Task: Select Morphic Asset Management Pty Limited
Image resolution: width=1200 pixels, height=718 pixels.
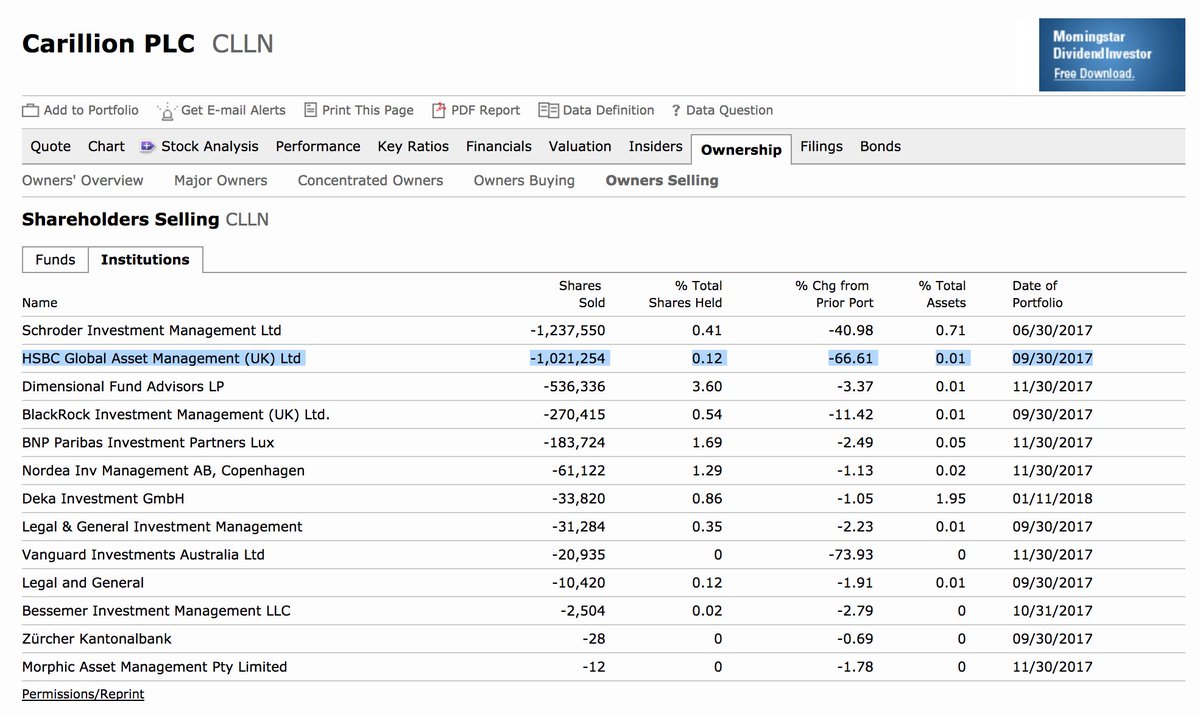Action: click(154, 666)
